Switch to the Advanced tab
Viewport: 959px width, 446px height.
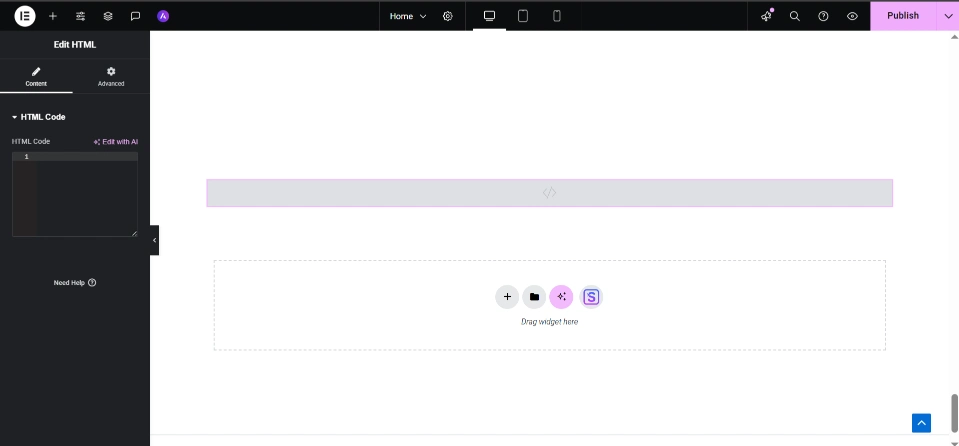[111, 76]
